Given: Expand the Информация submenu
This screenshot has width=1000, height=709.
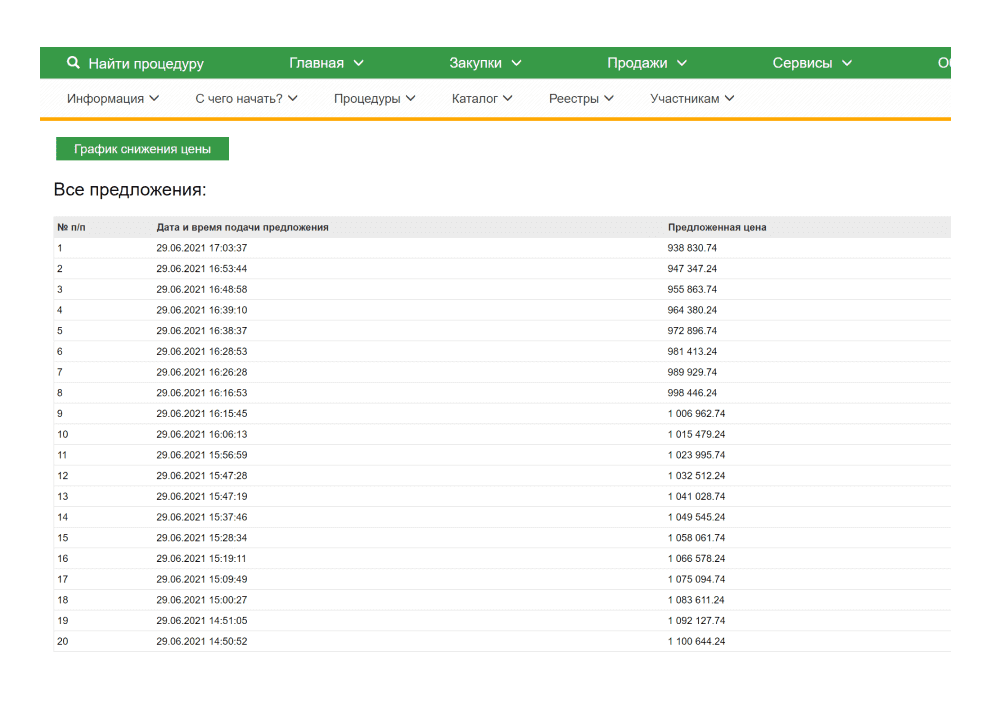Looking at the screenshot, I should coord(112,99).
